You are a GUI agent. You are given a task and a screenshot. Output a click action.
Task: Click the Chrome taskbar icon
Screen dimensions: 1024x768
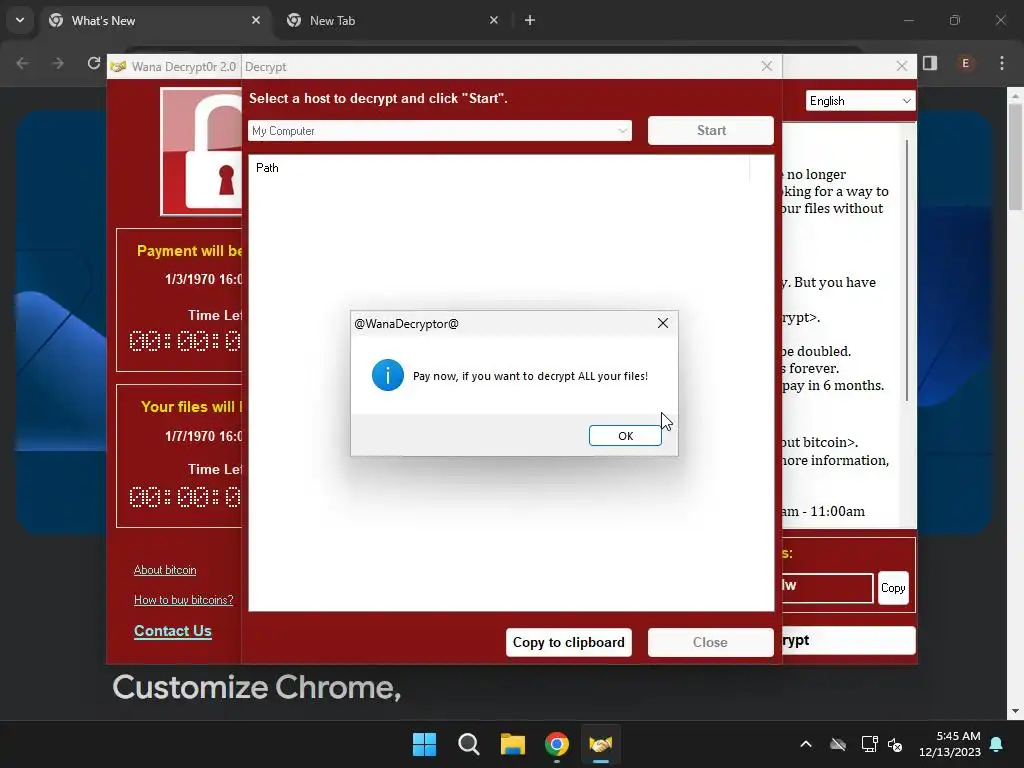point(556,744)
